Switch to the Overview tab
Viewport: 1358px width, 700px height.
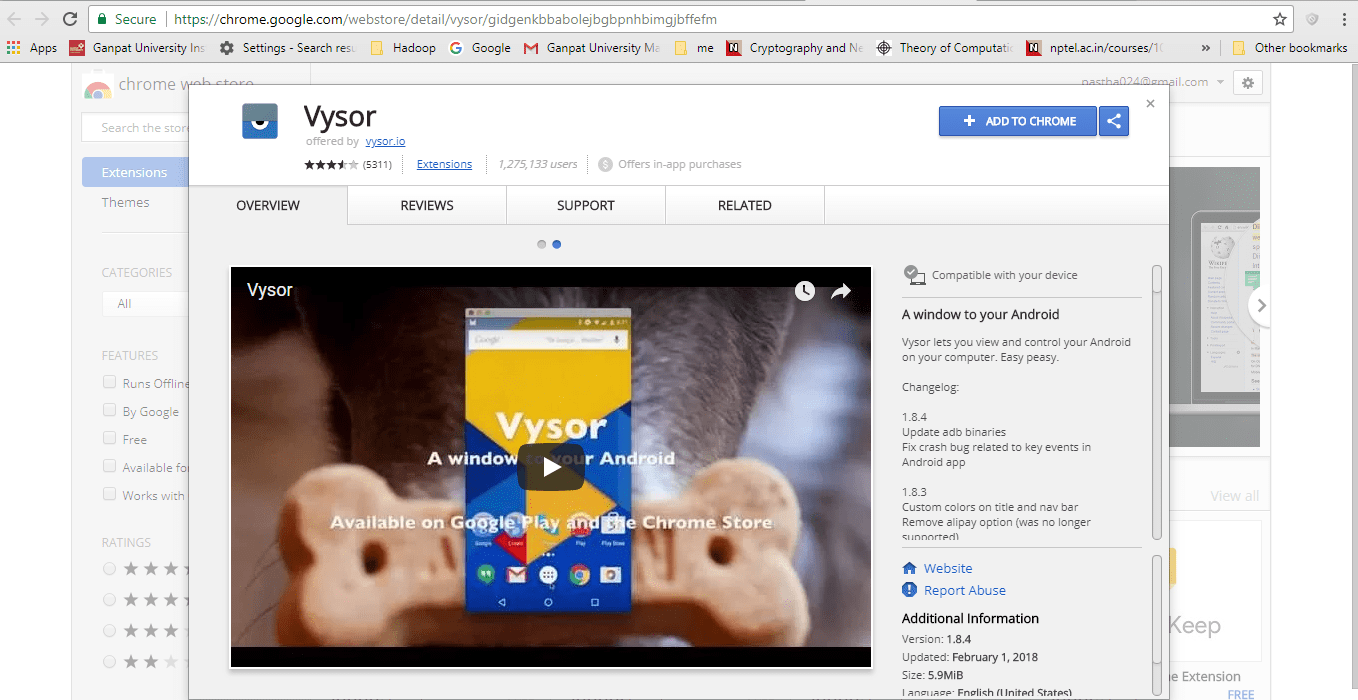click(268, 205)
